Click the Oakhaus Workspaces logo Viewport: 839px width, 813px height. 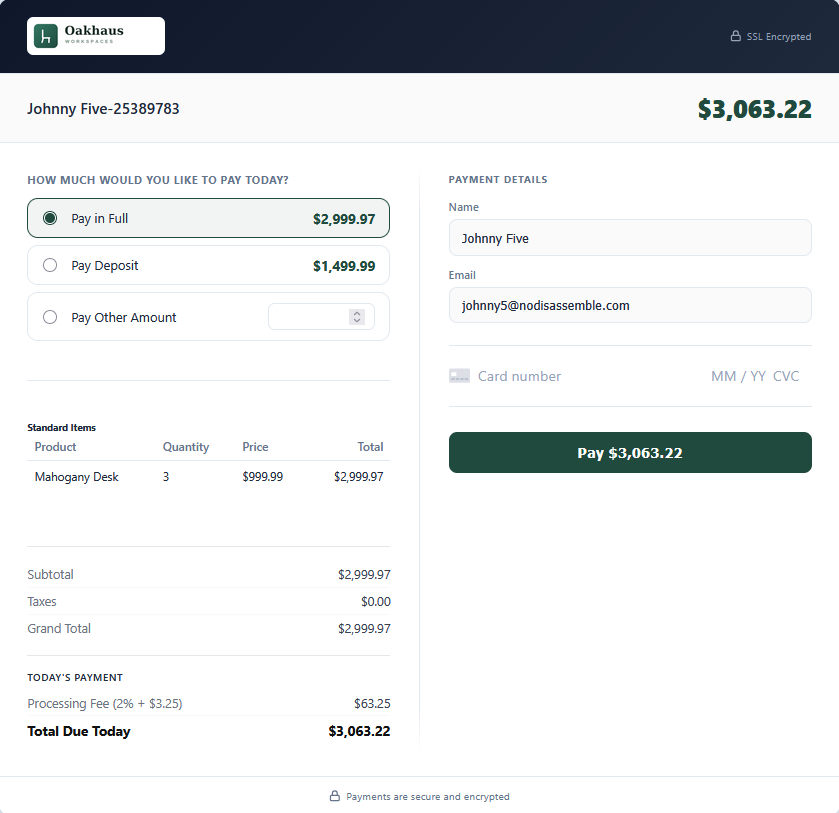coord(96,36)
